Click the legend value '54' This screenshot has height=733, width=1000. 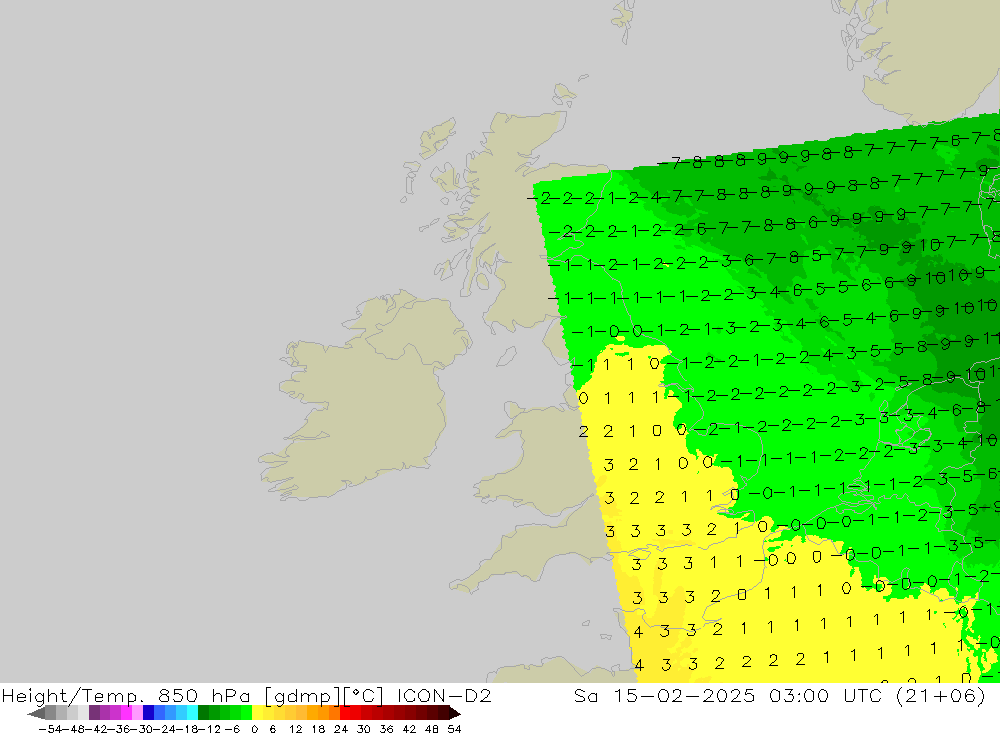(454, 729)
